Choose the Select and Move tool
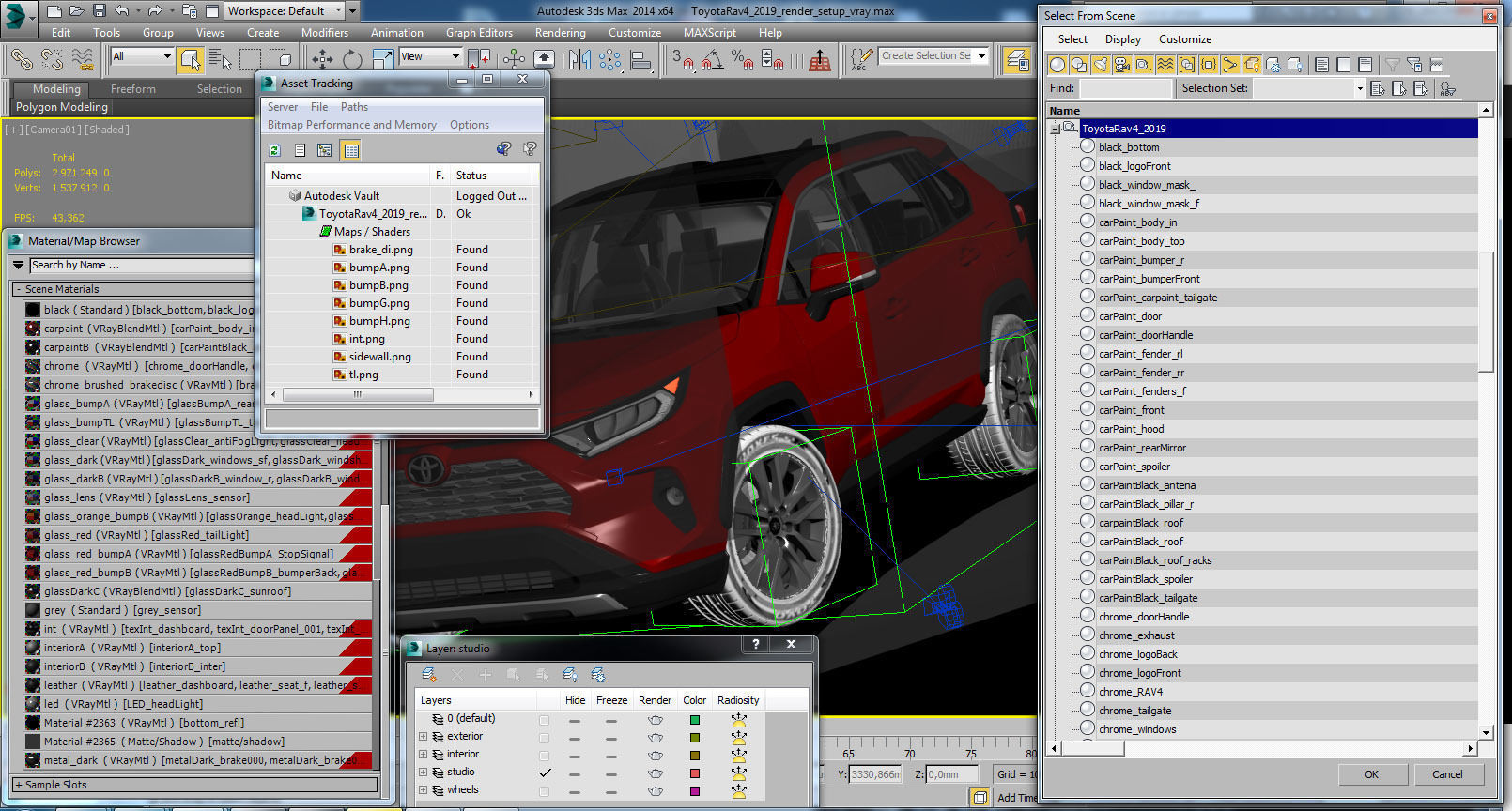1512x811 pixels. 322,59
